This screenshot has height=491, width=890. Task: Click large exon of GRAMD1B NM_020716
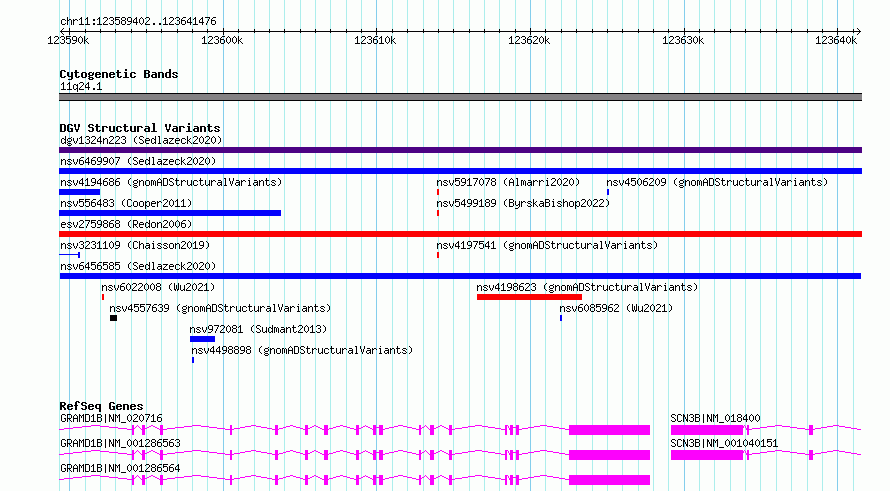610,430
